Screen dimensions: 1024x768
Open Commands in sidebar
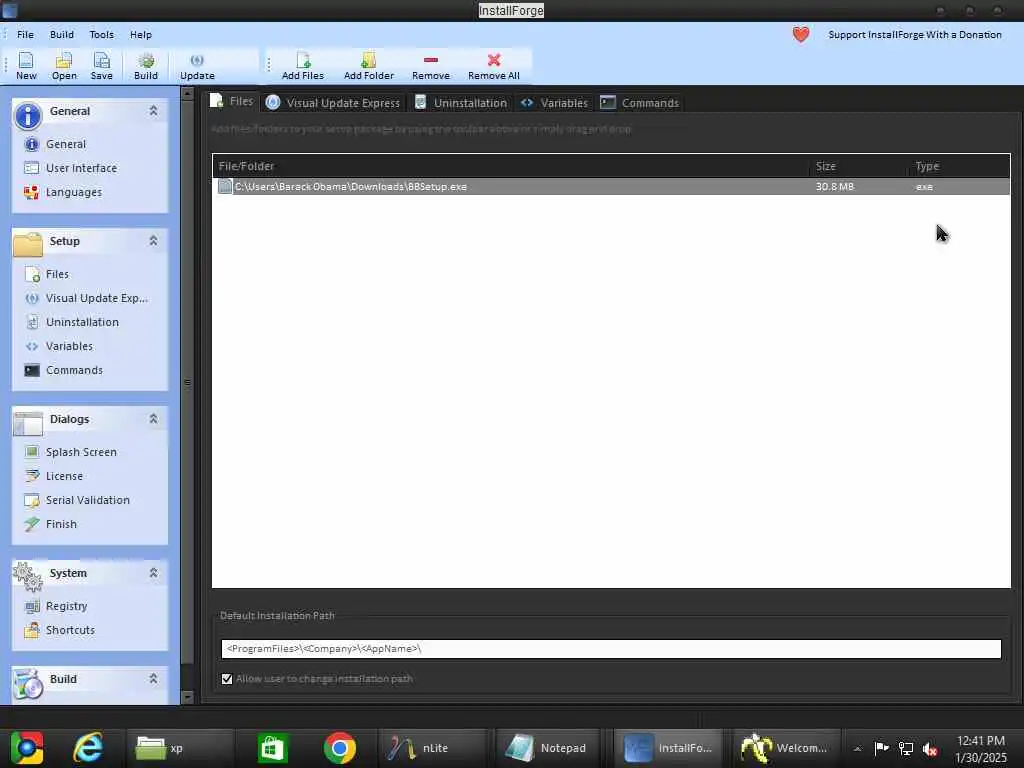[x=64, y=370]
